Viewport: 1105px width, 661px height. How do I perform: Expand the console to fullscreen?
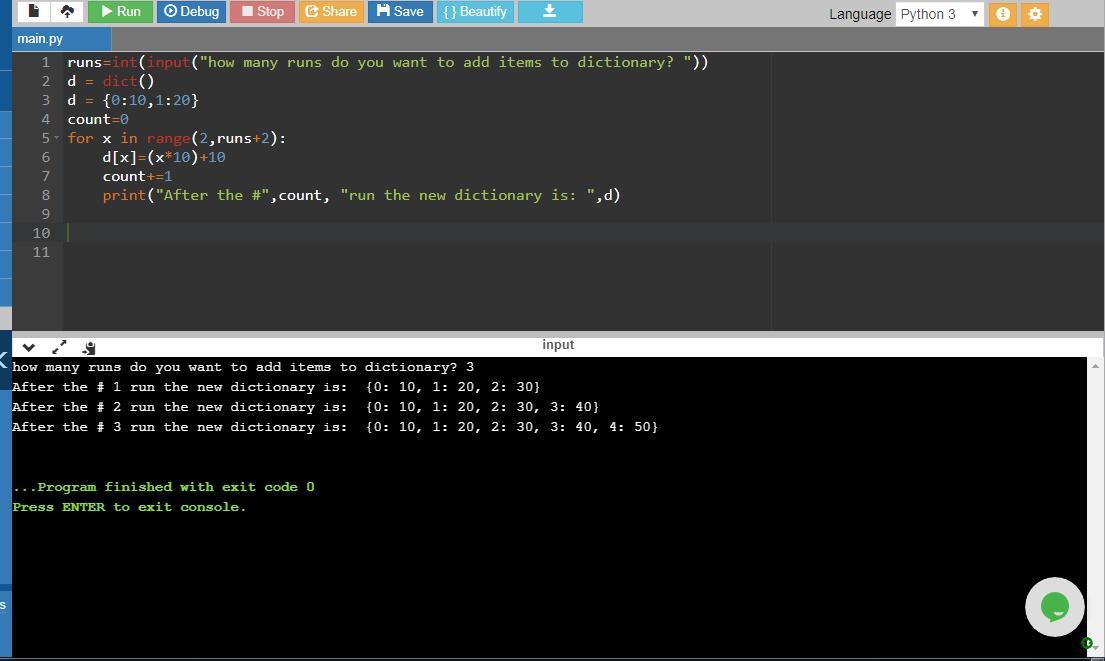coord(59,347)
